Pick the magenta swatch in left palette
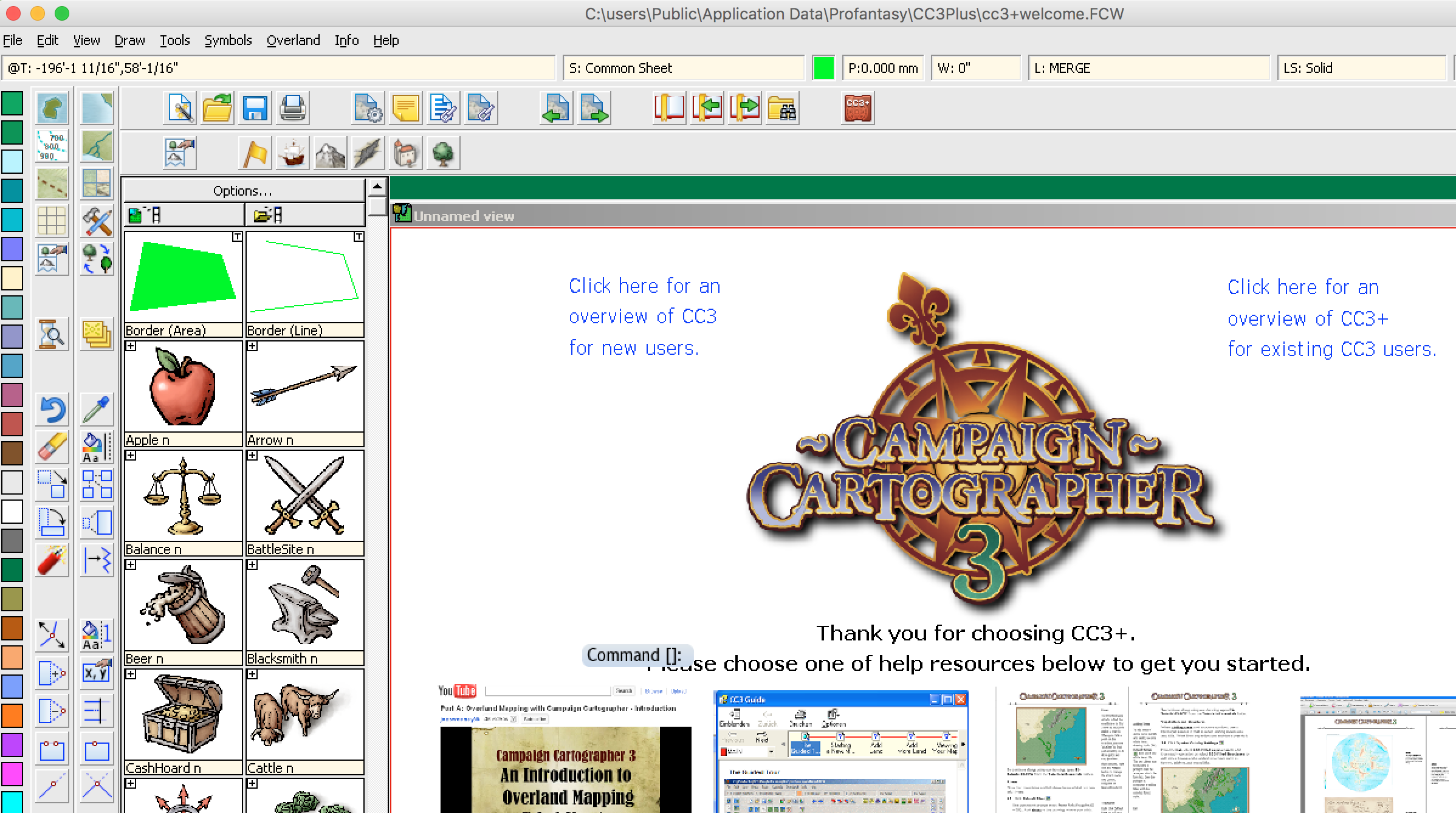The image size is (1456, 813). (x=12, y=774)
